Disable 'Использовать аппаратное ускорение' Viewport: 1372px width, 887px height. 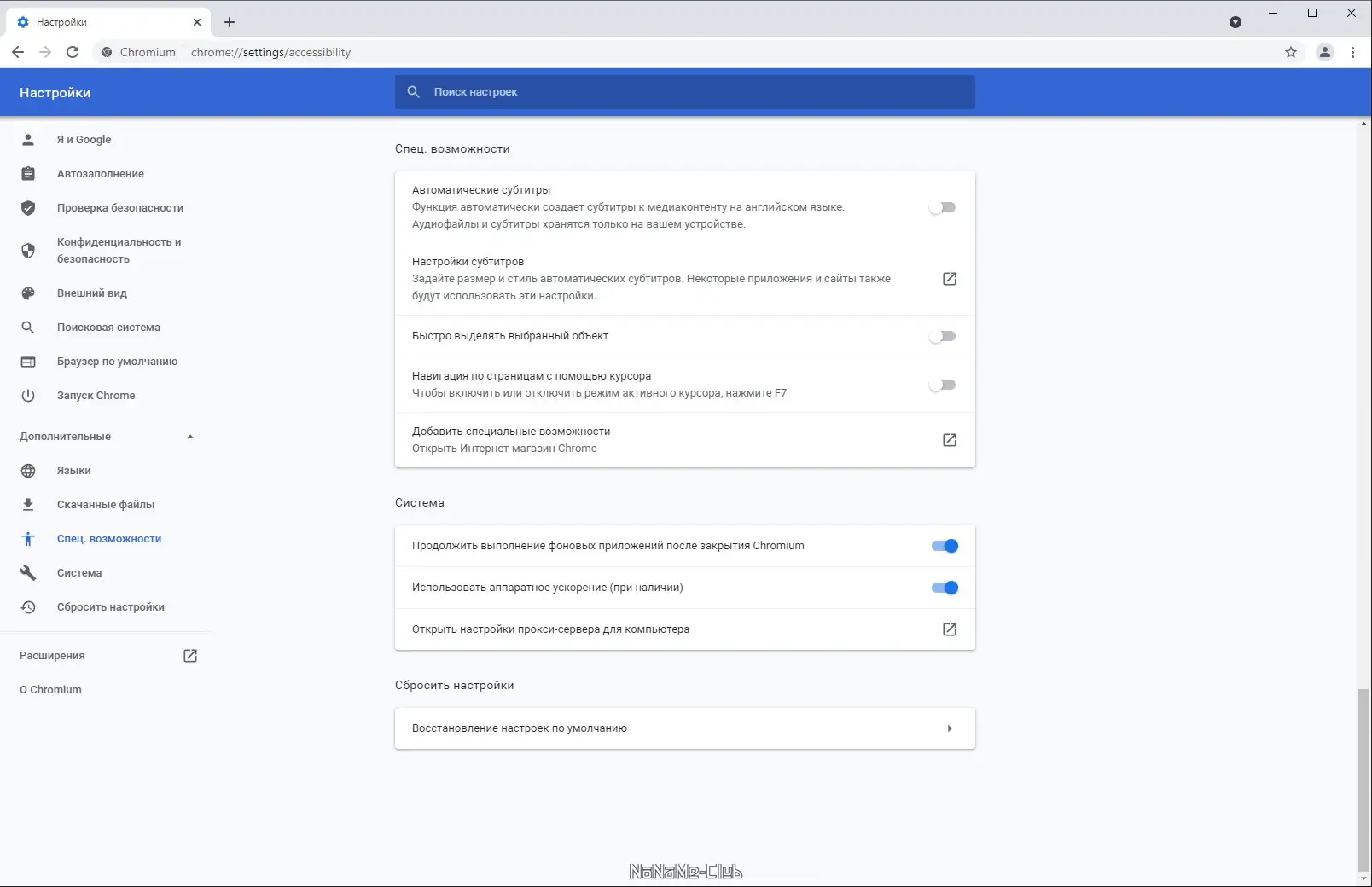click(945, 587)
